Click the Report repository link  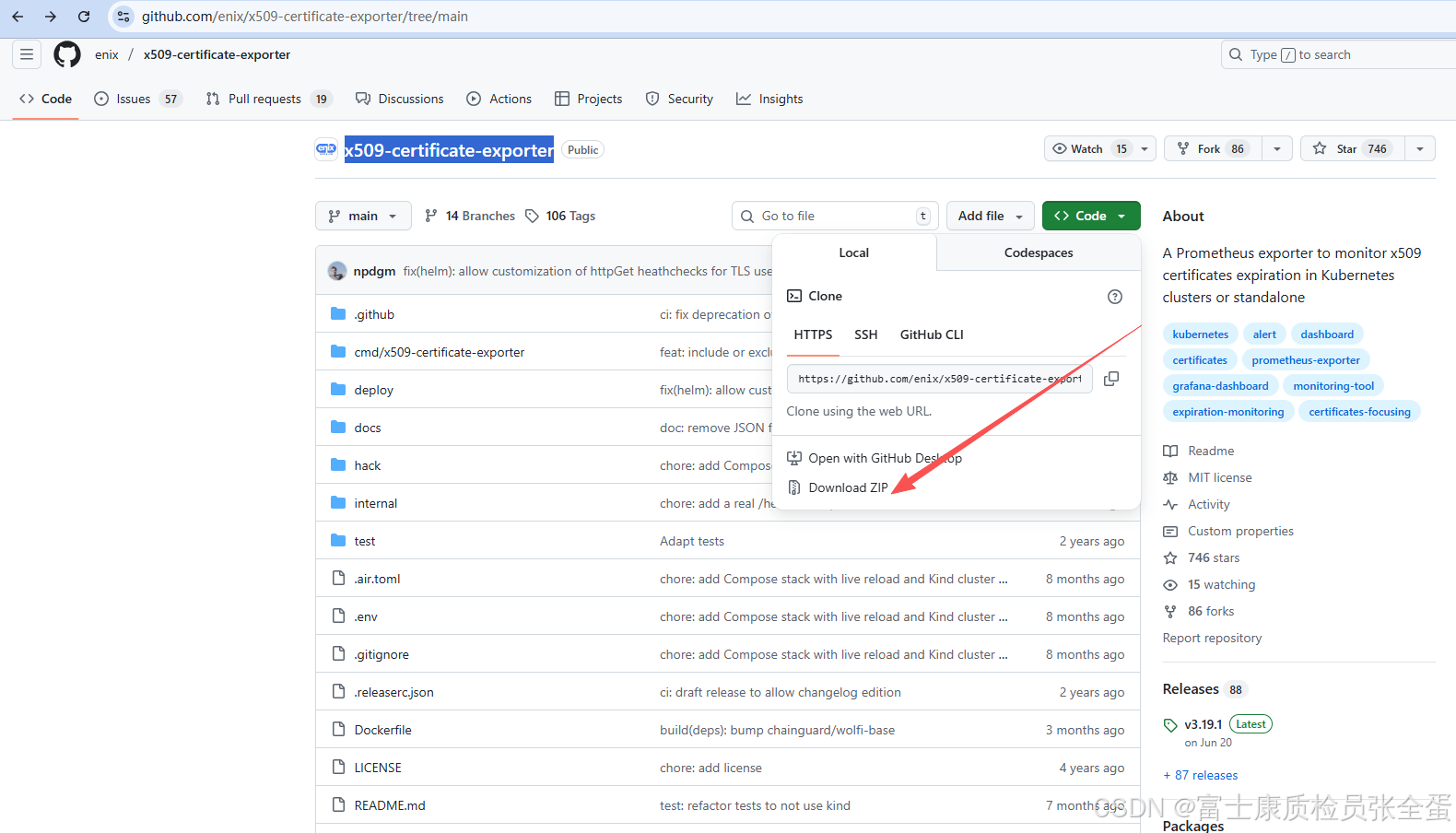pyautogui.click(x=1212, y=638)
